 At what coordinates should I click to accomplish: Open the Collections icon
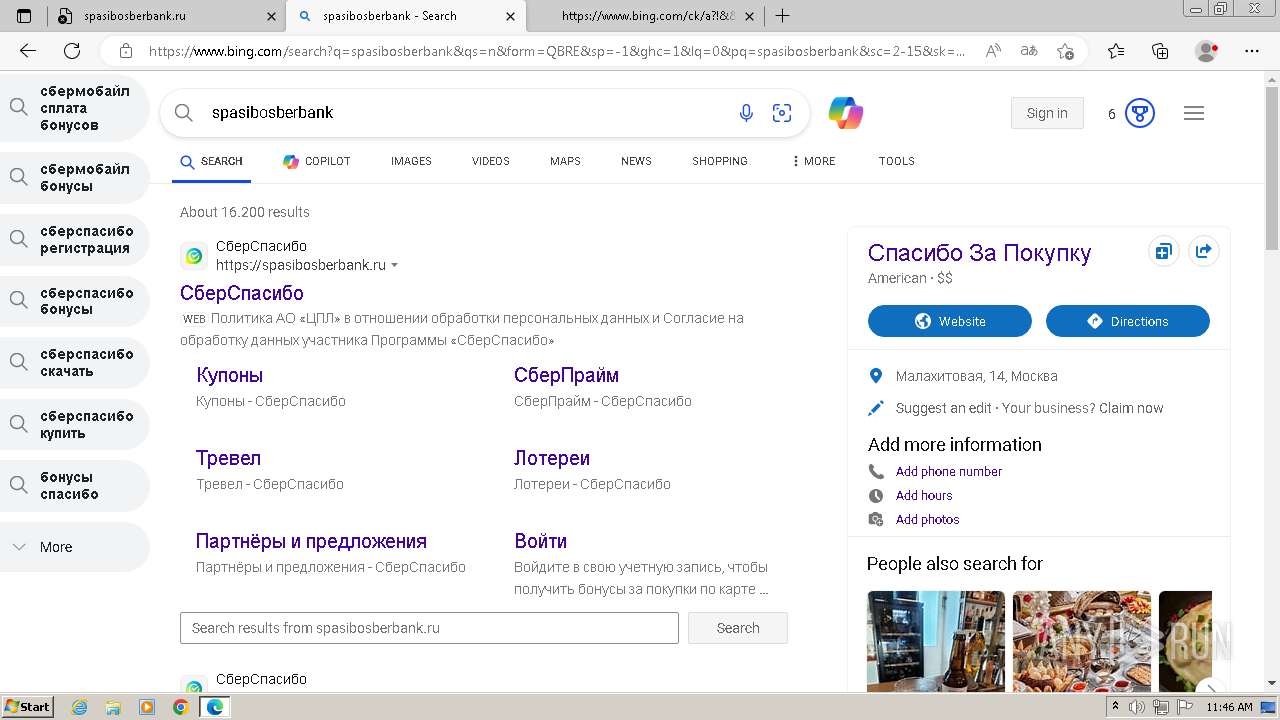pyautogui.click(x=1160, y=51)
